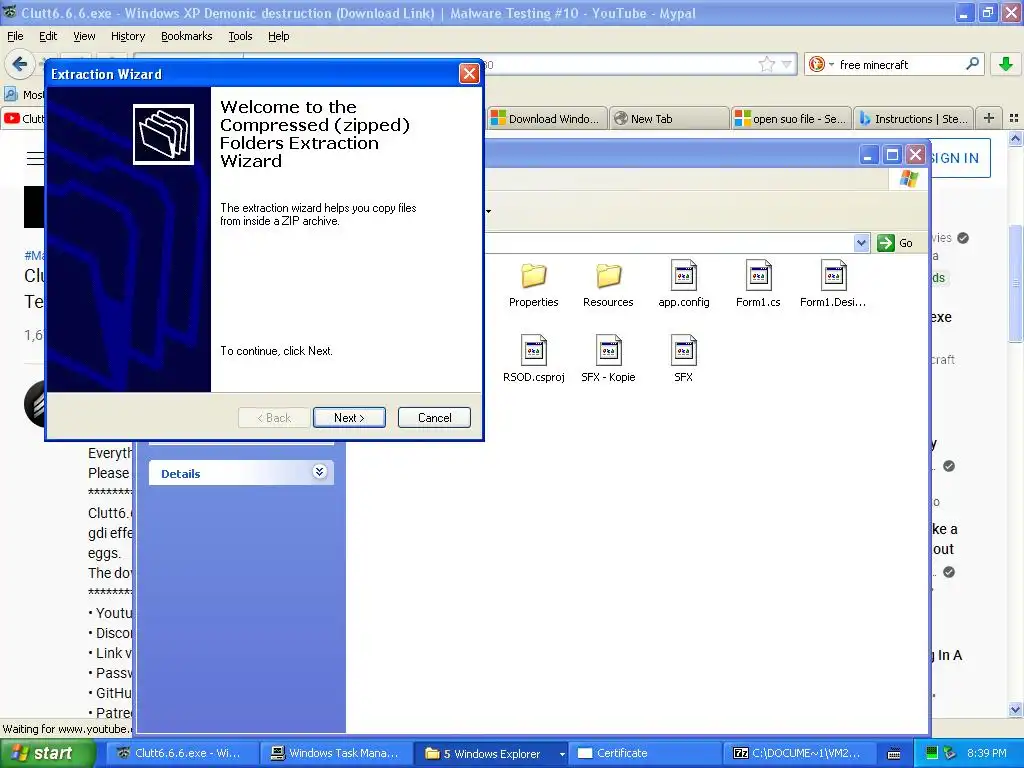Switch to the open suo file tab
The image size is (1024, 768).
point(792,119)
